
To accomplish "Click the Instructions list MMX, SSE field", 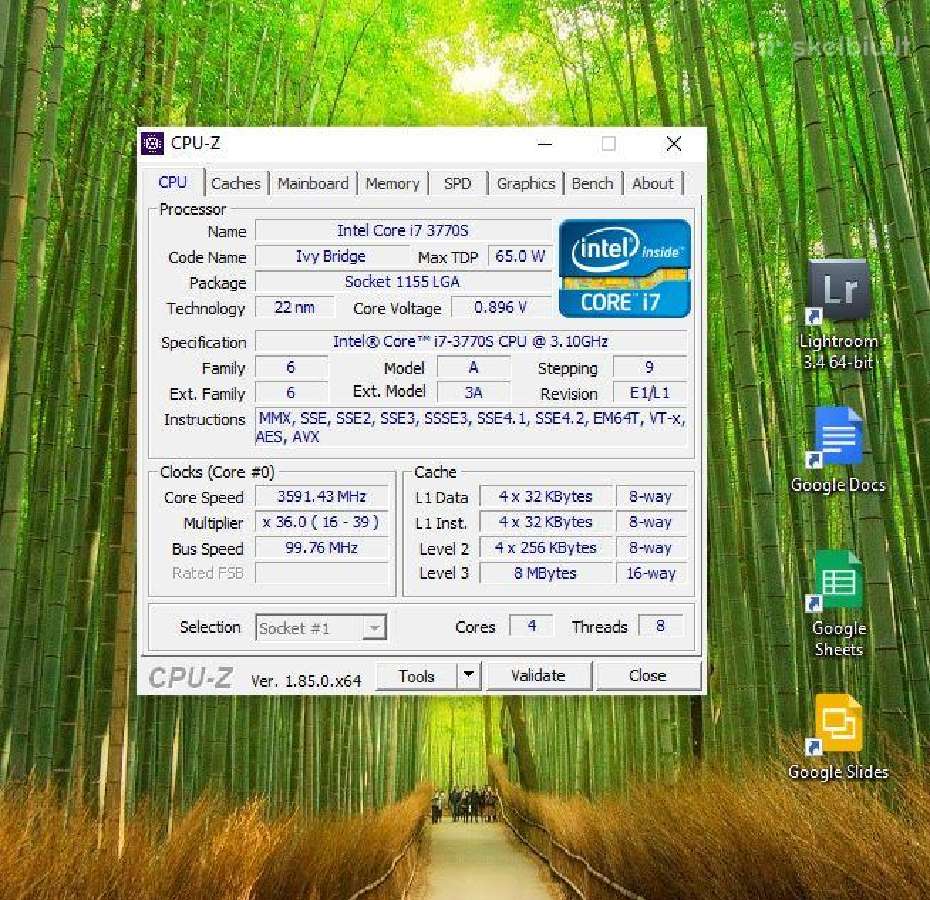I will (x=471, y=427).
